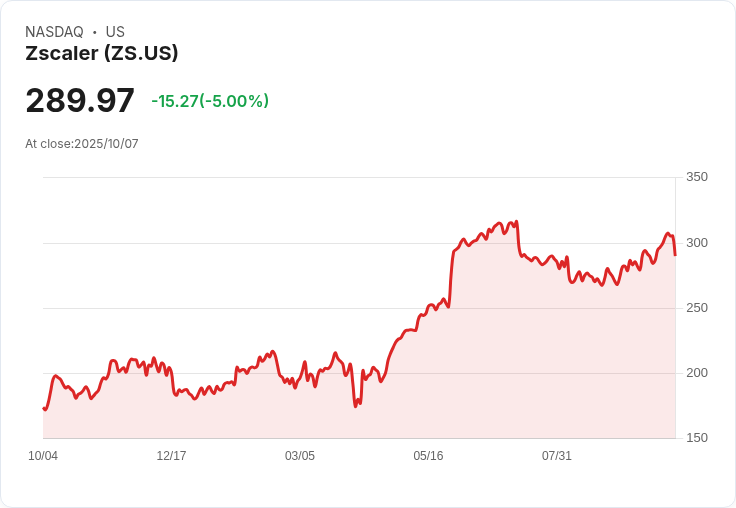The width and height of the screenshot is (736, 508).
Task: Select the 05/16 date marker
Action: [428, 456]
